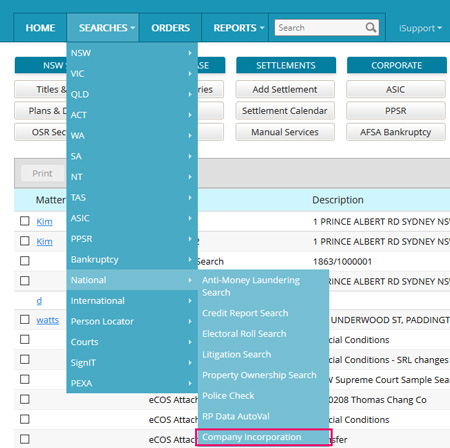Viewport: 450px width, 448px height.
Task: Expand the NSW submenu
Action: click(132, 53)
